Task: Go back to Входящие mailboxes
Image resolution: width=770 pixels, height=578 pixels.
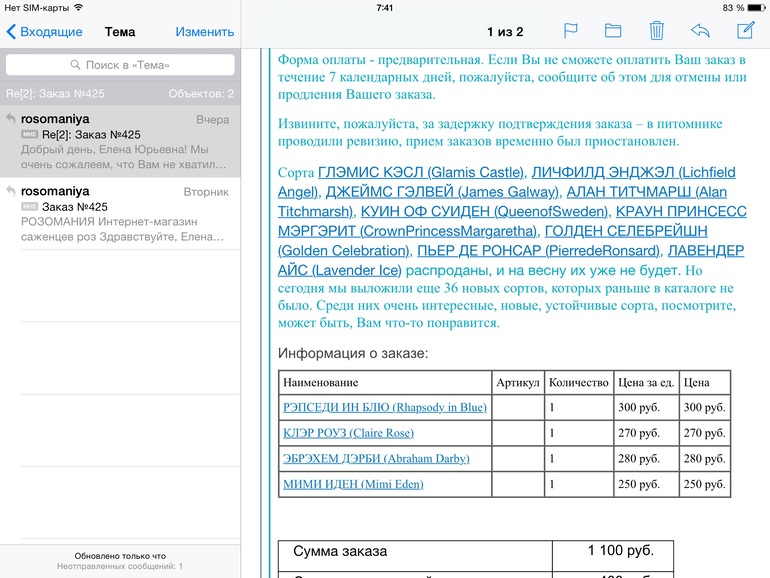Action: click(x=43, y=32)
